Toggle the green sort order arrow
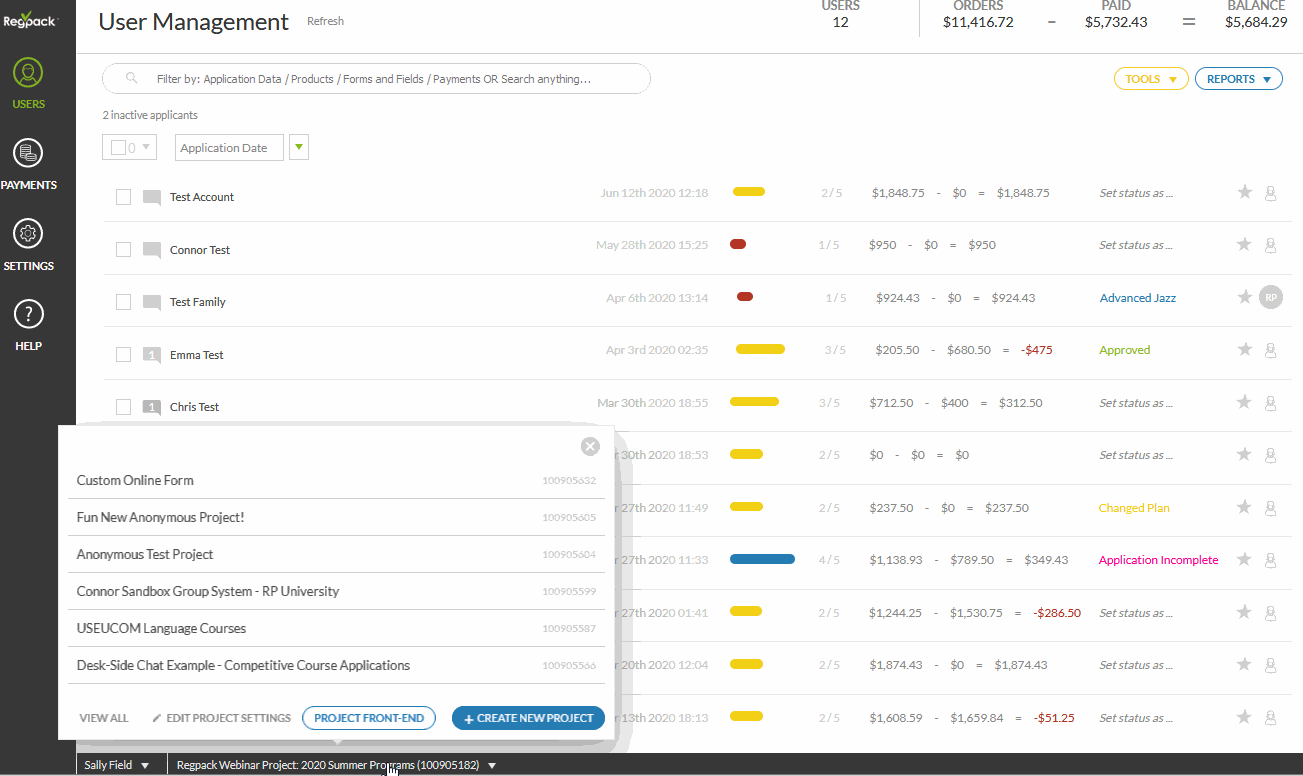 299,148
